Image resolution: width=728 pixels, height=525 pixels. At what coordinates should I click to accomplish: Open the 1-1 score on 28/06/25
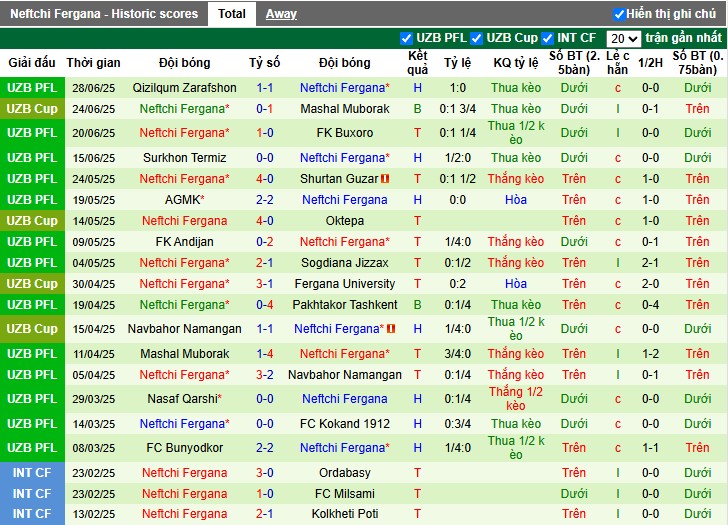click(265, 88)
